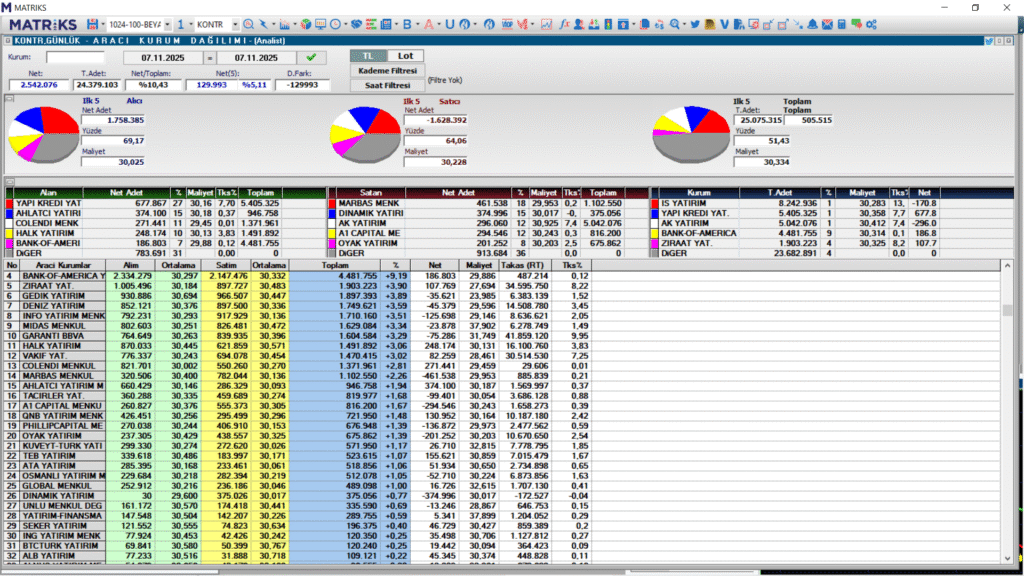Open the fx formula icon
Image resolution: width=1024 pixels, height=576 pixels.
tap(564, 24)
